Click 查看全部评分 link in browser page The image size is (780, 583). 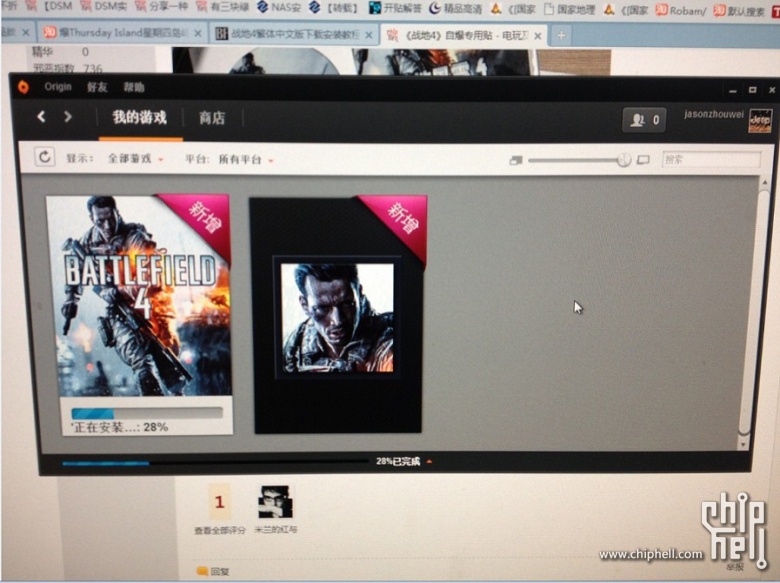pos(220,530)
